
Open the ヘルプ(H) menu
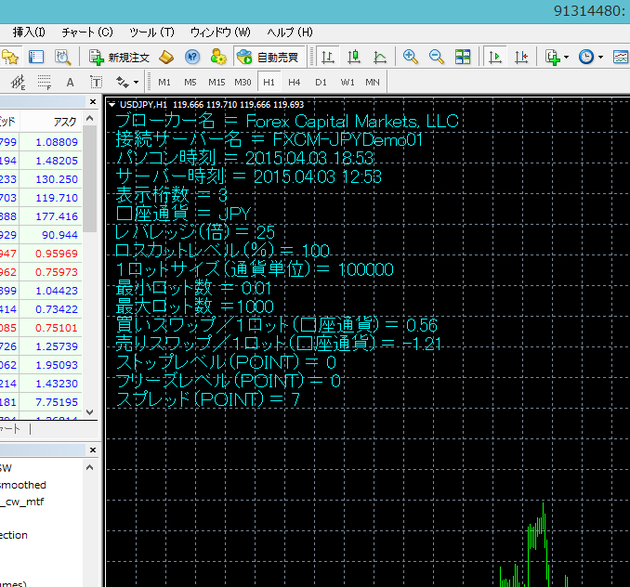click(290, 32)
